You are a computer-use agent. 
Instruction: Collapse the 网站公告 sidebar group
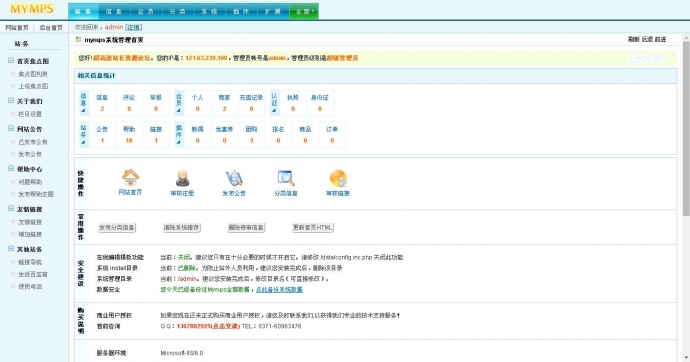[11, 128]
